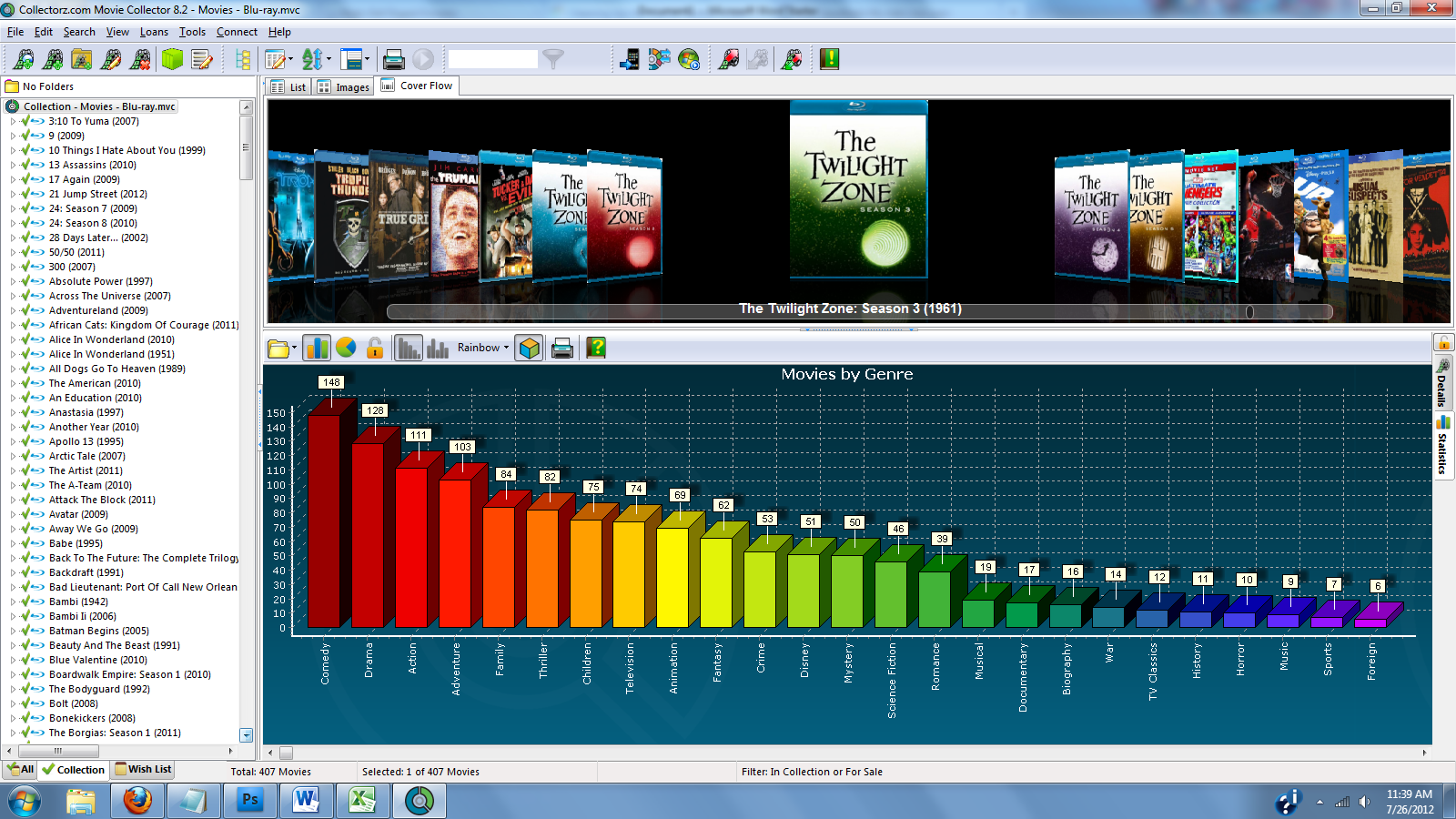The height and width of the screenshot is (819, 1456).
Task: Show only Collection items
Action: [74, 770]
